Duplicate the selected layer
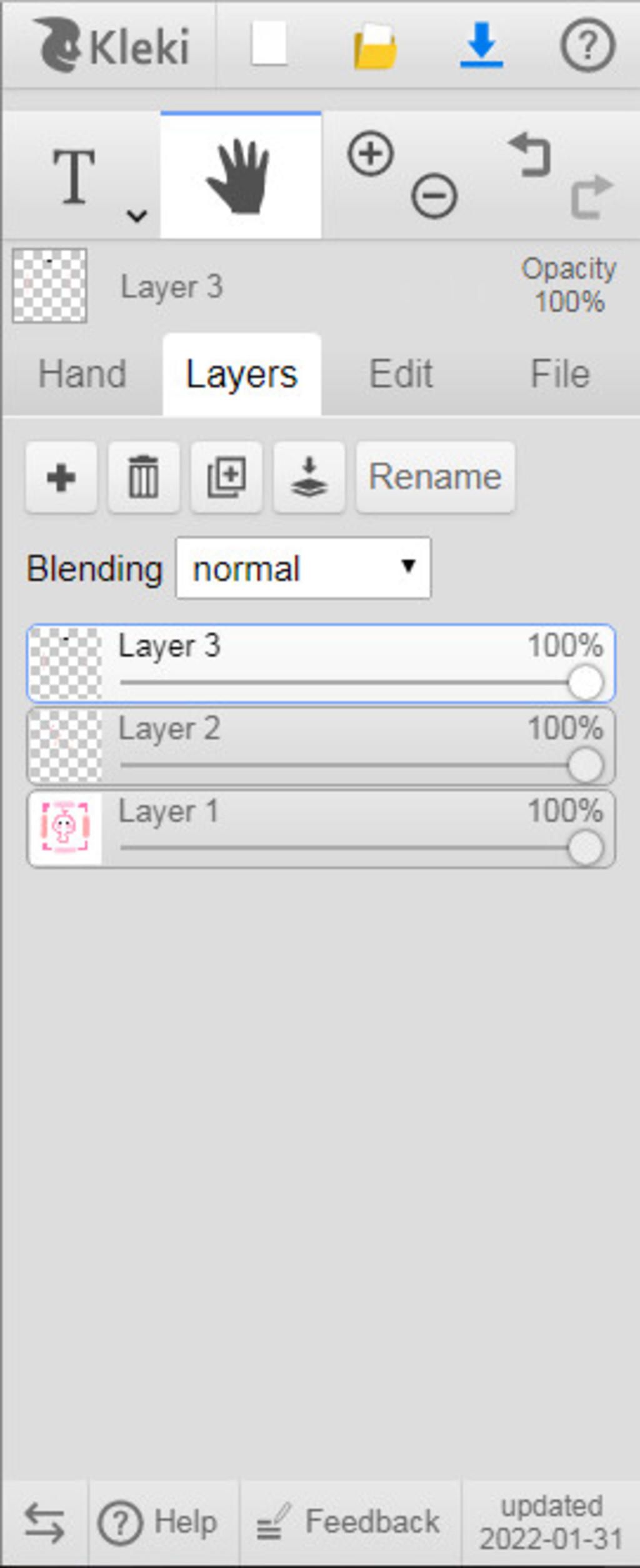This screenshot has width=640, height=1568. (x=226, y=477)
